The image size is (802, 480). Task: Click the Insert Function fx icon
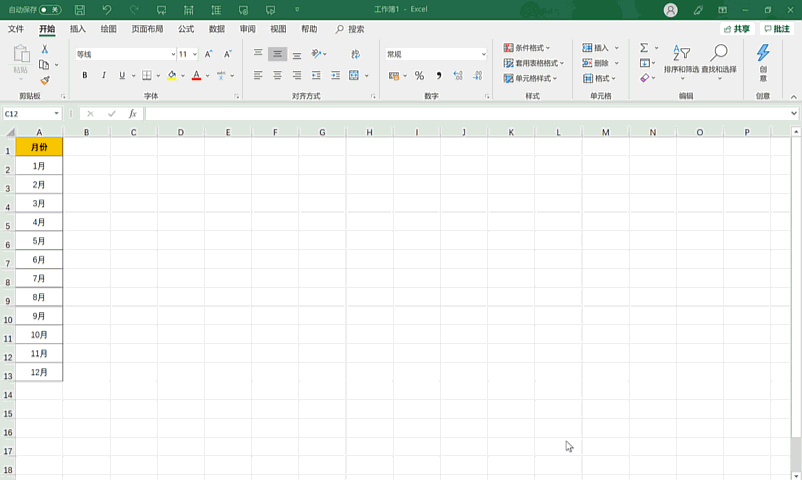(132, 114)
